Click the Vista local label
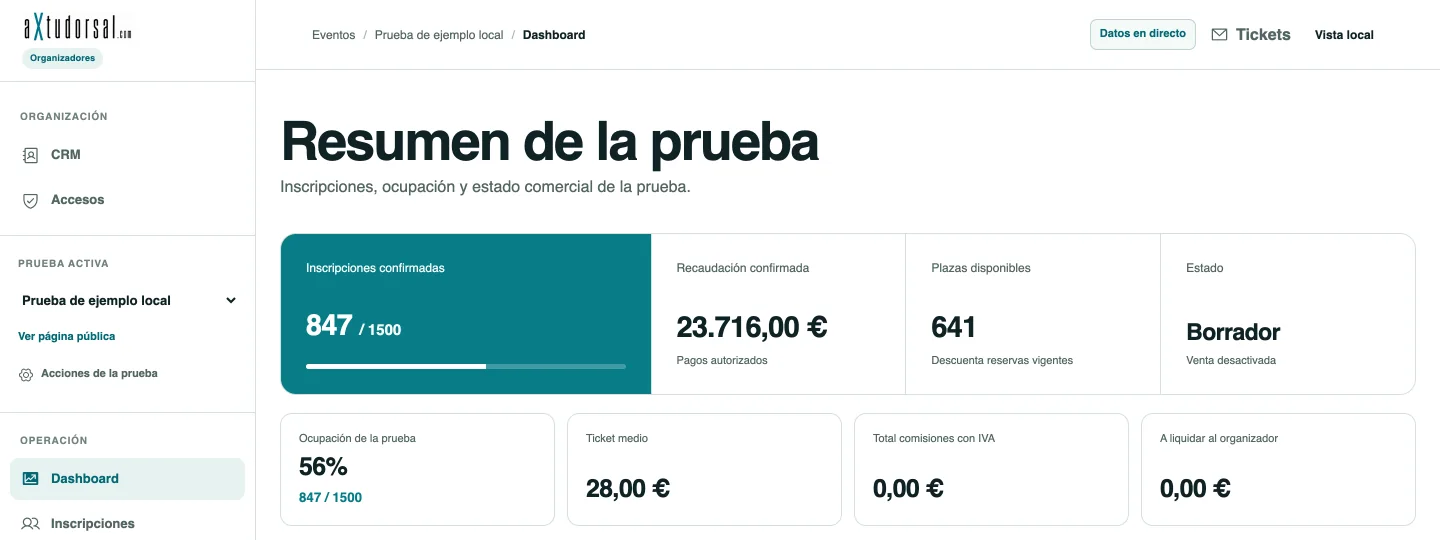The width and height of the screenshot is (1440, 540). pyautogui.click(x=1344, y=35)
